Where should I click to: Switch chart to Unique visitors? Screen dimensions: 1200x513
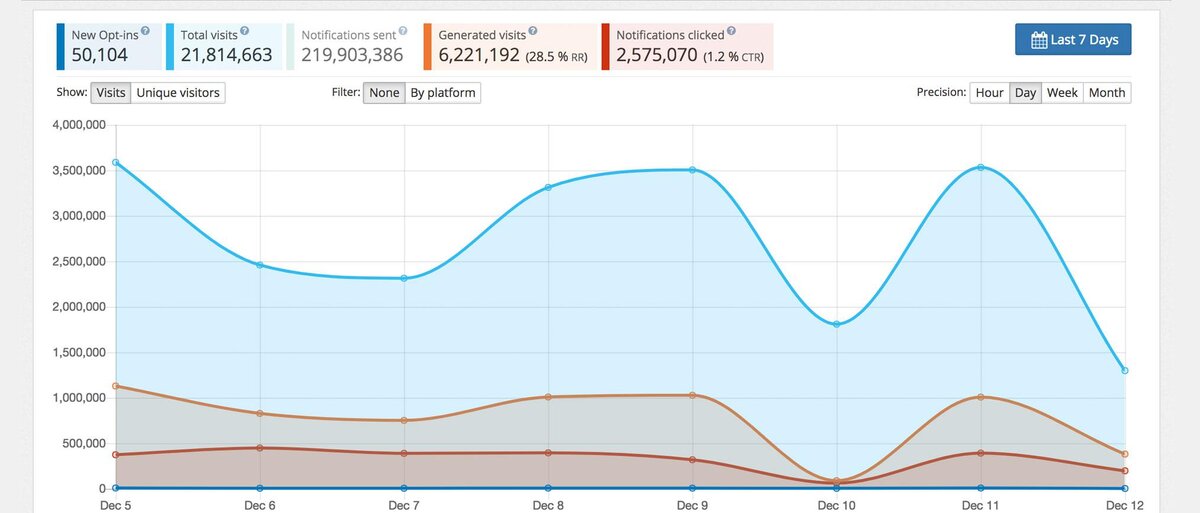(178, 92)
